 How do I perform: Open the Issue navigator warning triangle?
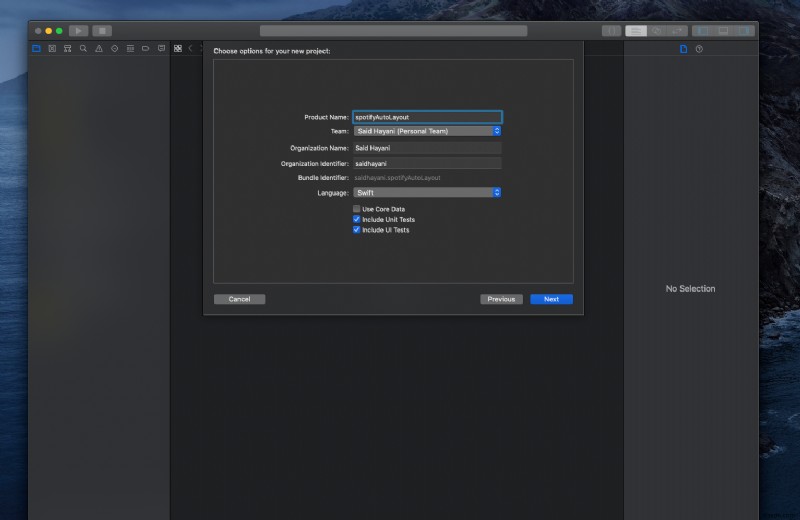(x=99, y=48)
